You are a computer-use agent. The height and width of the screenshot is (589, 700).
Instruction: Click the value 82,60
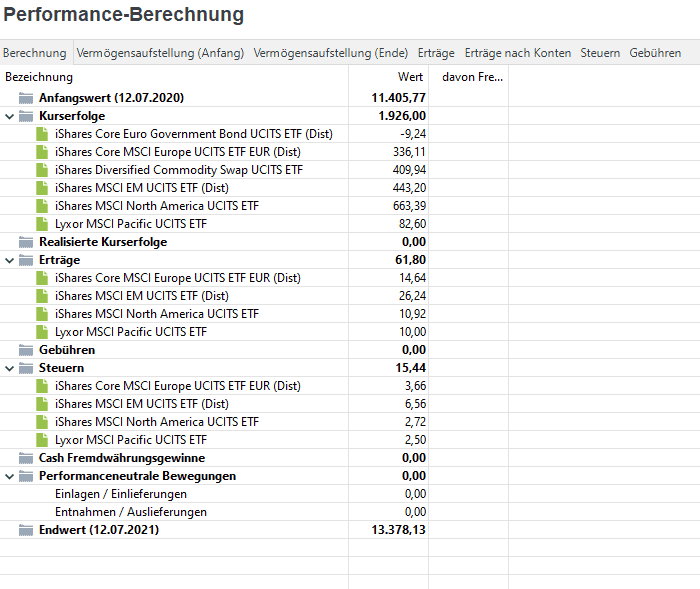412,224
